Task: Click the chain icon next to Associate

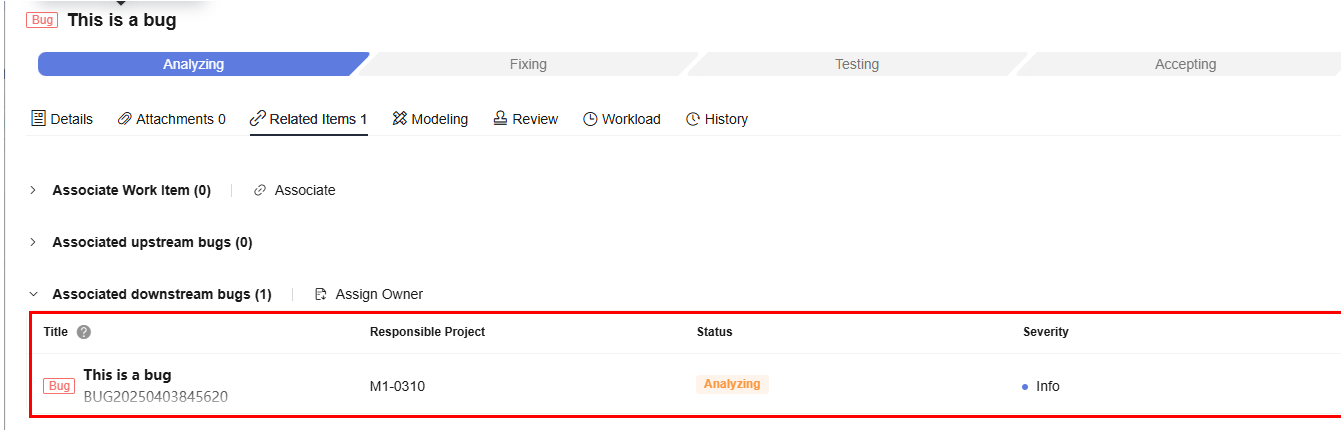Action: (260, 190)
